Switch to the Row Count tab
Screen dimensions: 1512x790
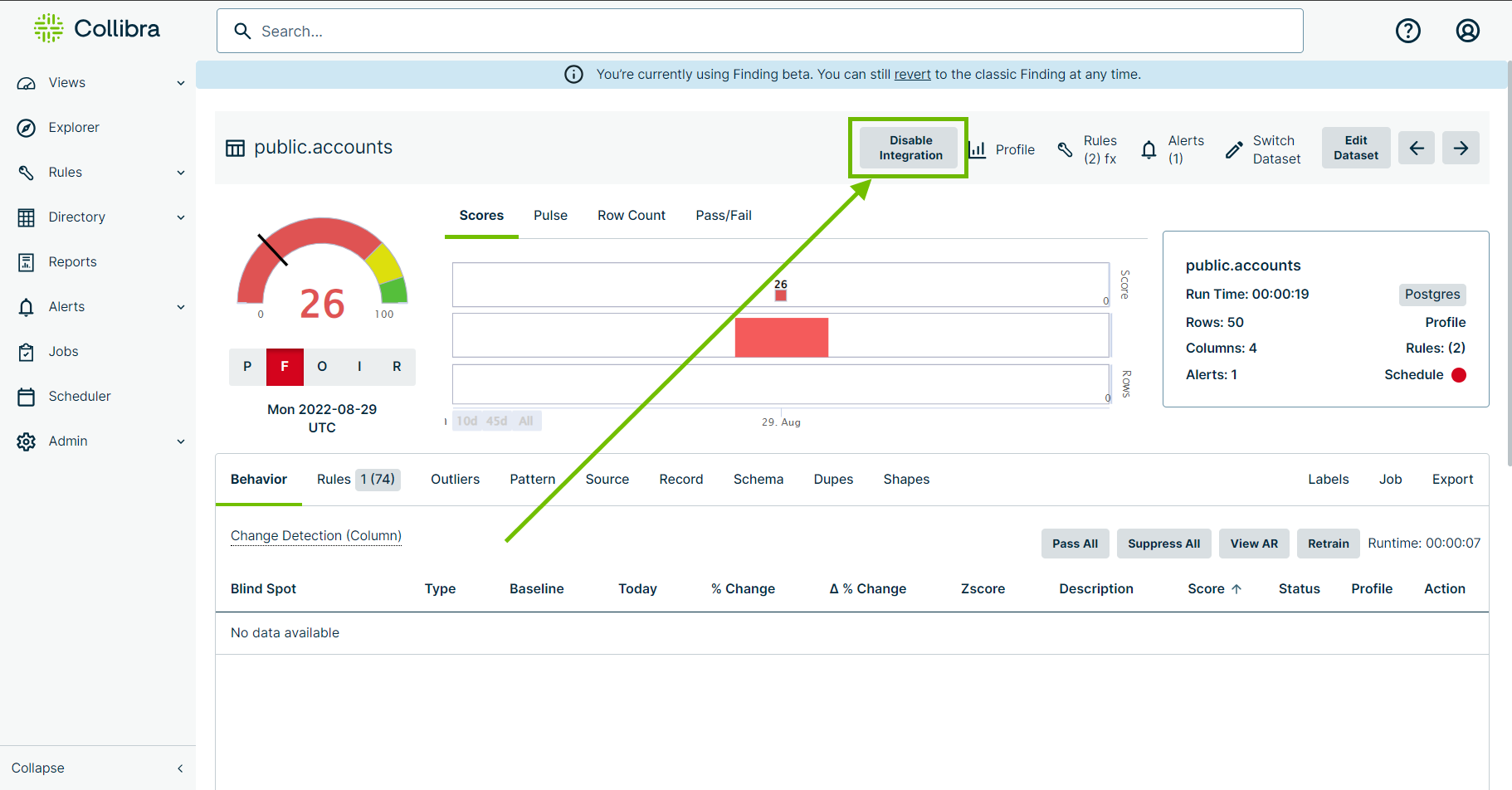631,215
